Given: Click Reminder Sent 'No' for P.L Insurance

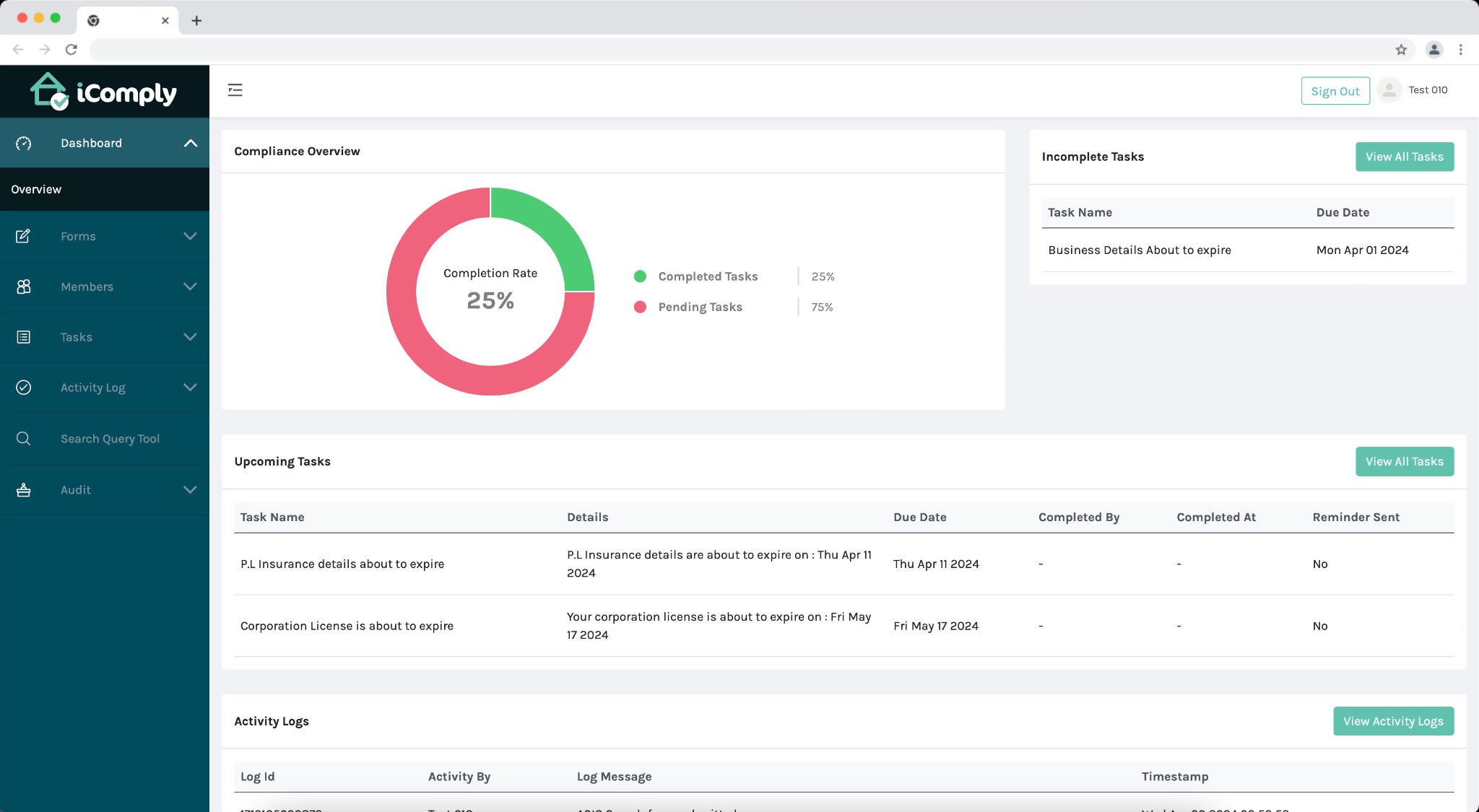Looking at the screenshot, I should [x=1320, y=564].
